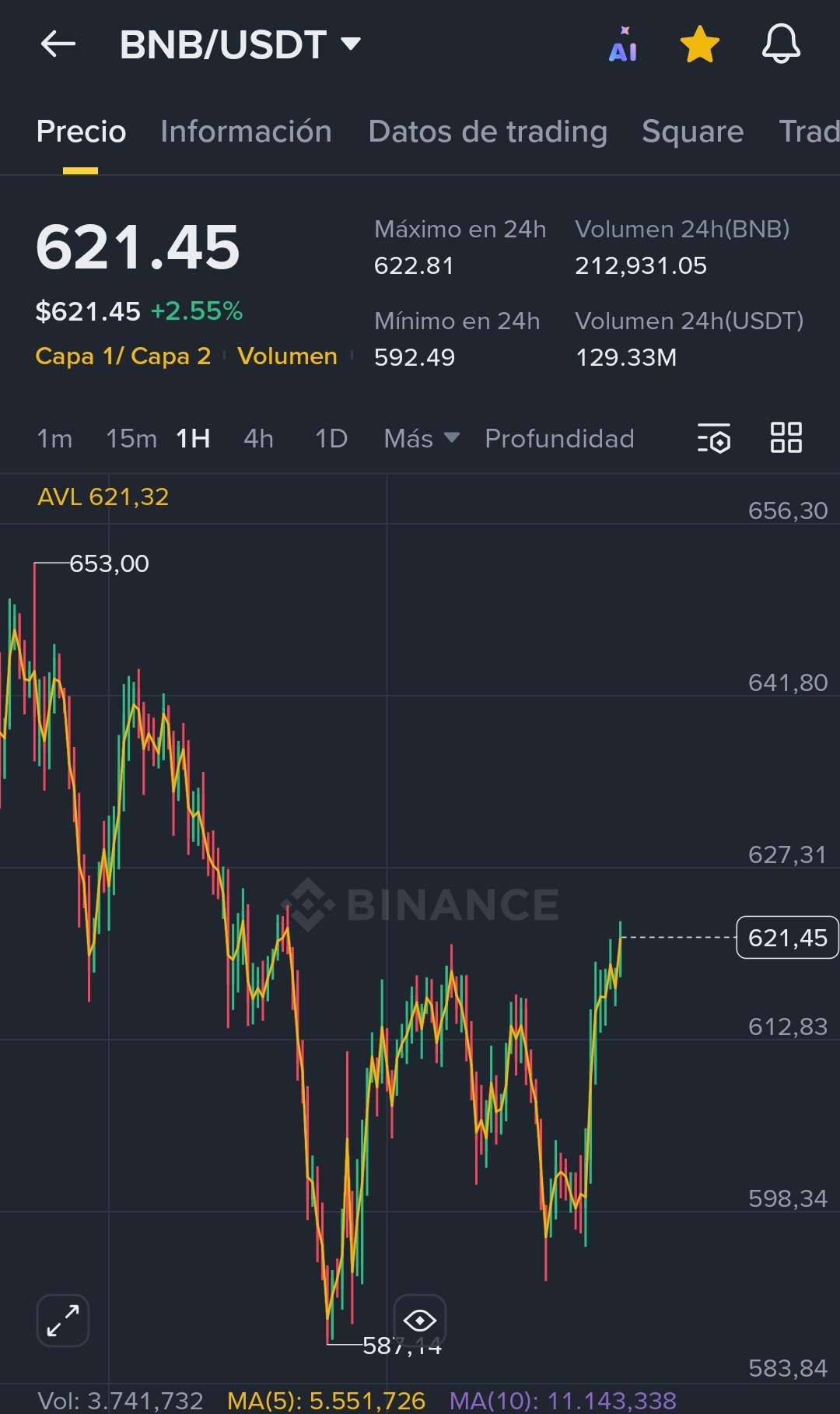Select the Precio tab

[81, 132]
